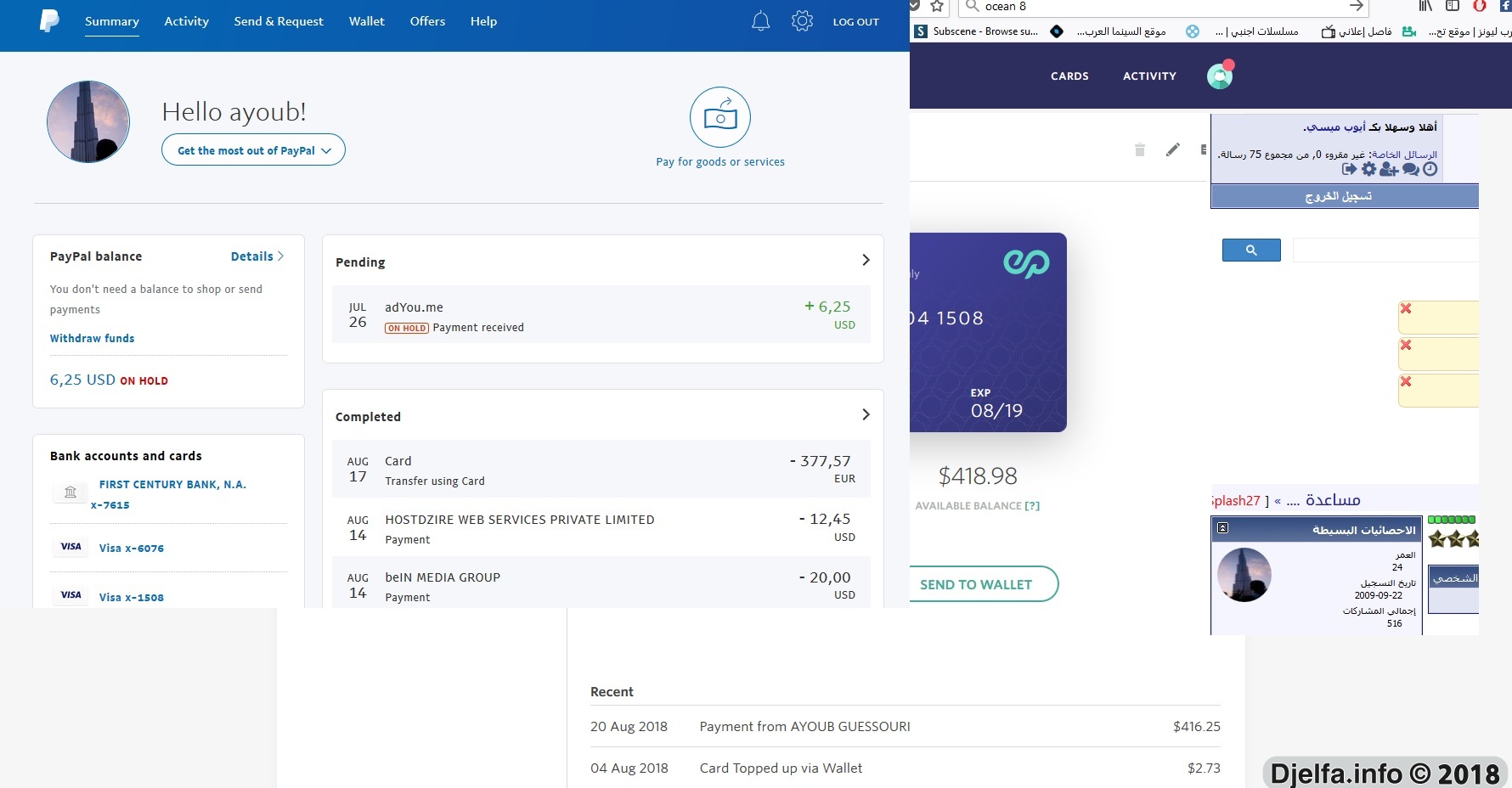Click the purple prepaid card image

pyautogui.click(x=988, y=332)
